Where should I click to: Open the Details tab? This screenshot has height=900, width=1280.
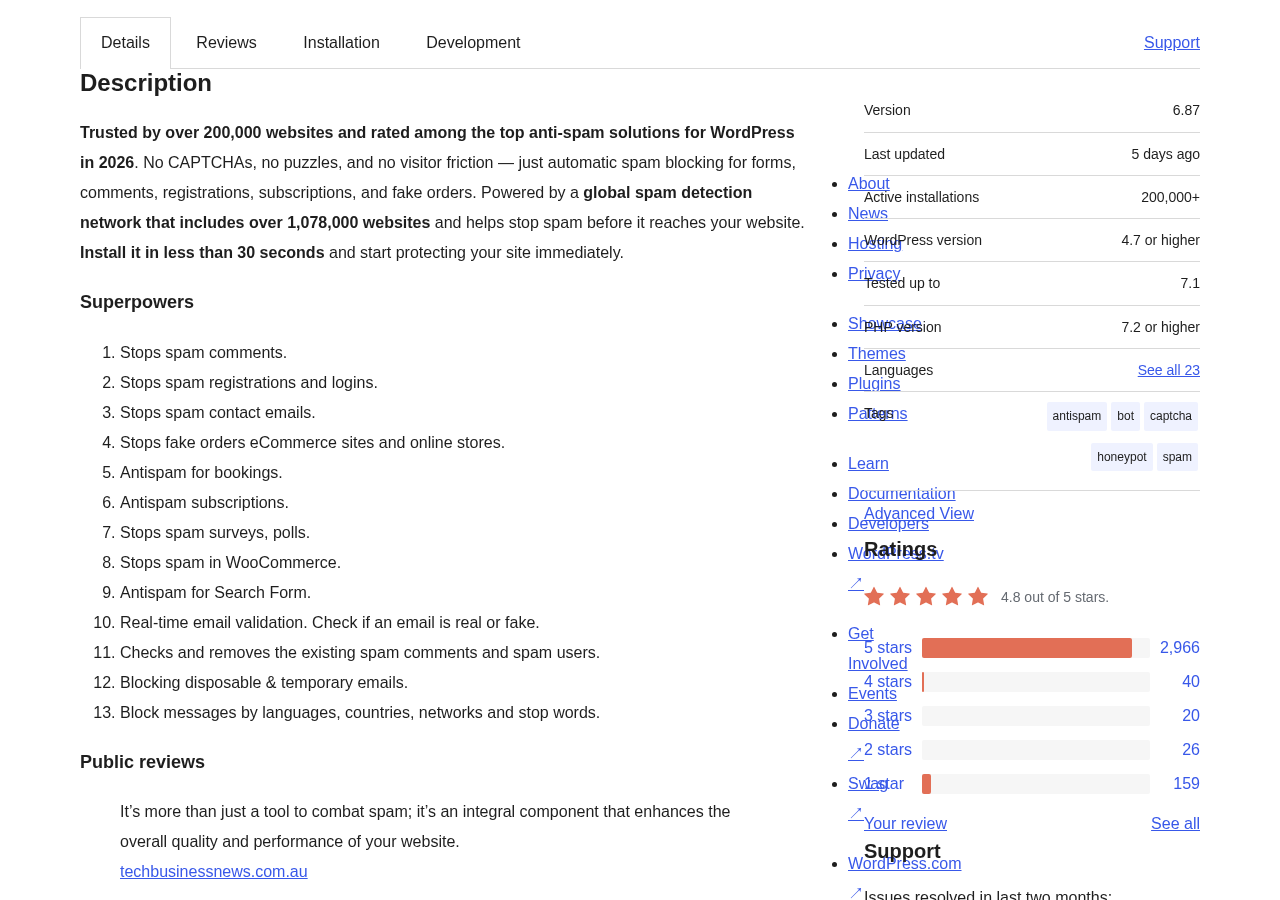point(125,43)
